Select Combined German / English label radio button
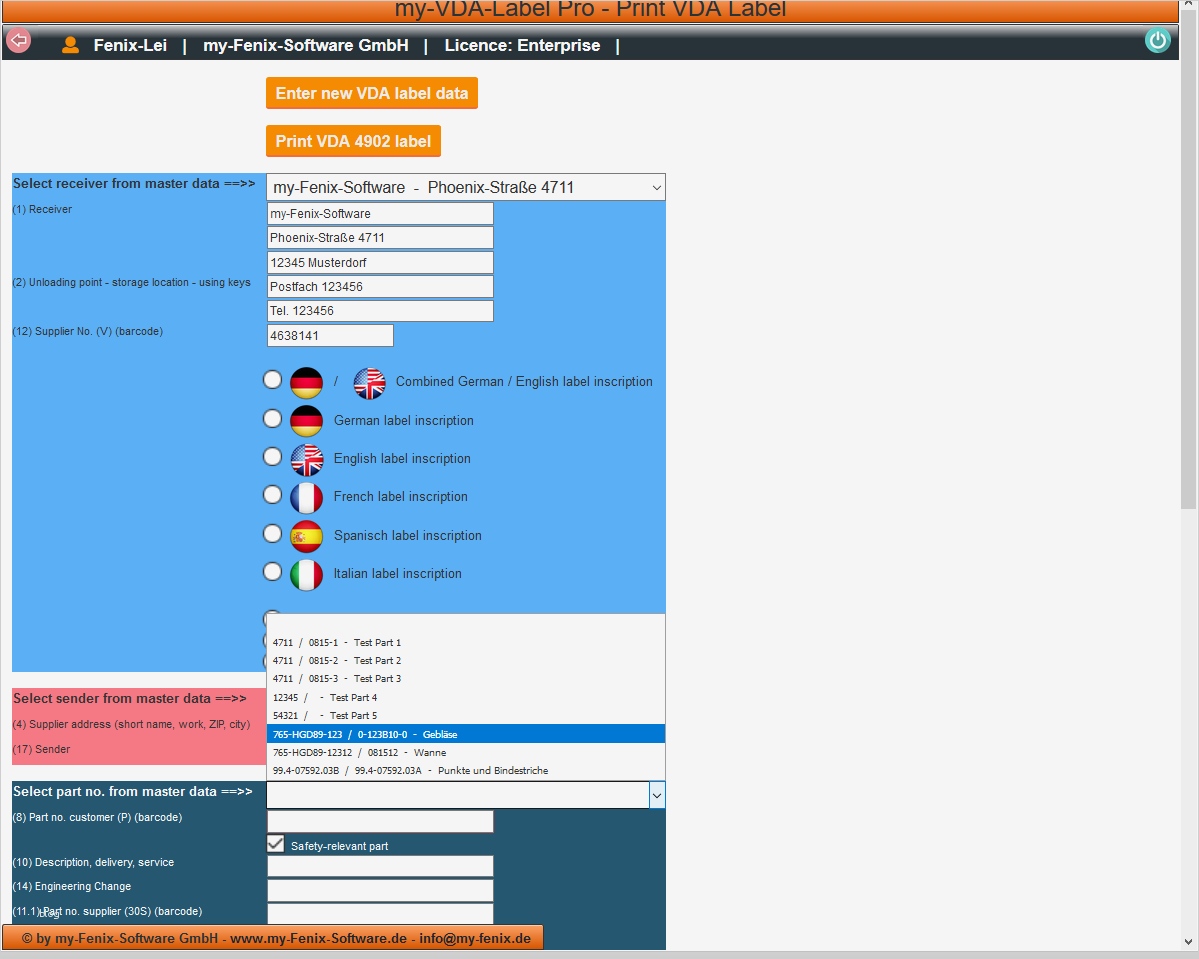The image size is (1199, 959). (272, 379)
